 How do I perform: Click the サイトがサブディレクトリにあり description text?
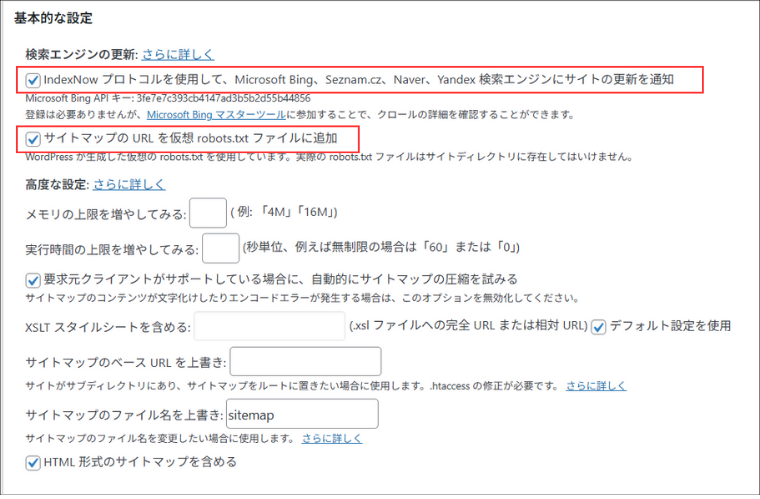[293, 386]
